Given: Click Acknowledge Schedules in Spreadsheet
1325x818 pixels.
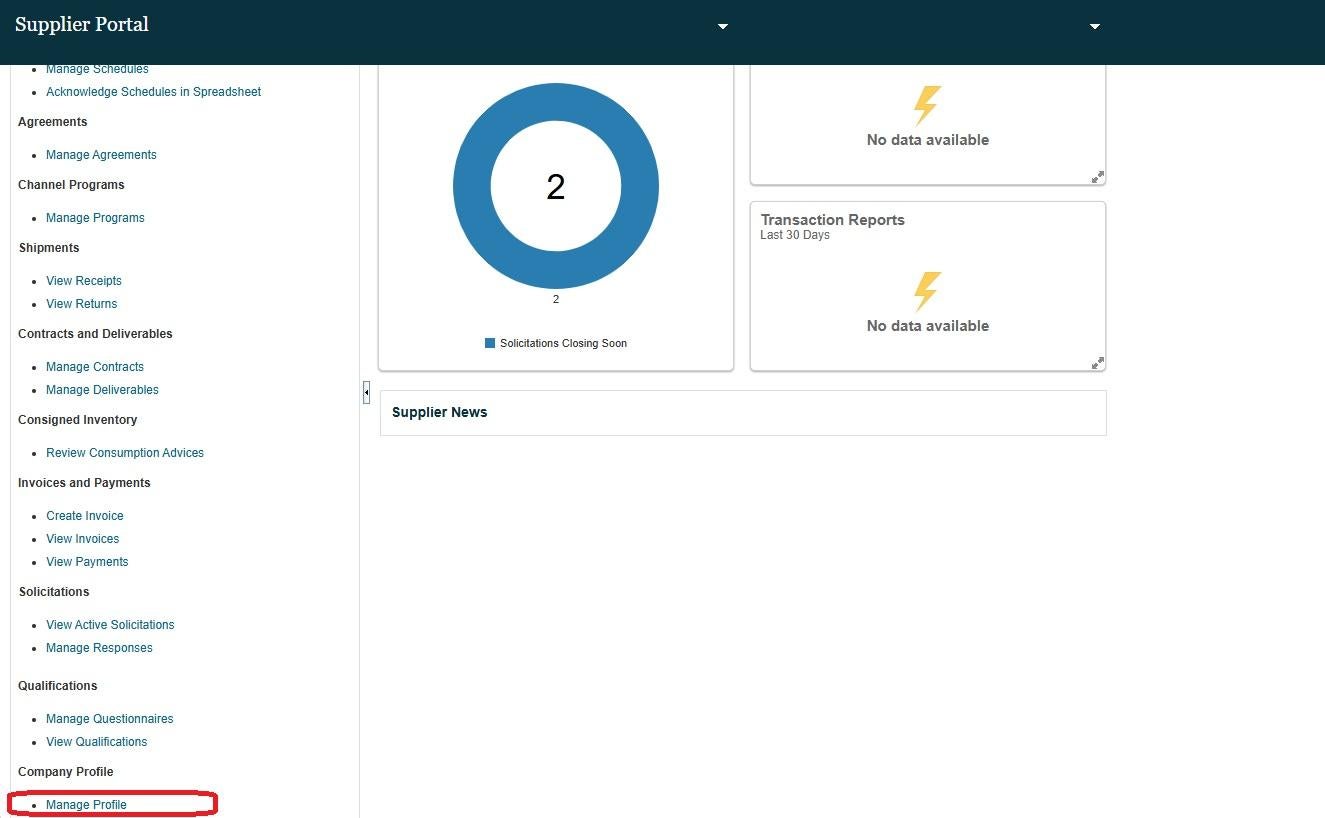Looking at the screenshot, I should [x=153, y=92].
